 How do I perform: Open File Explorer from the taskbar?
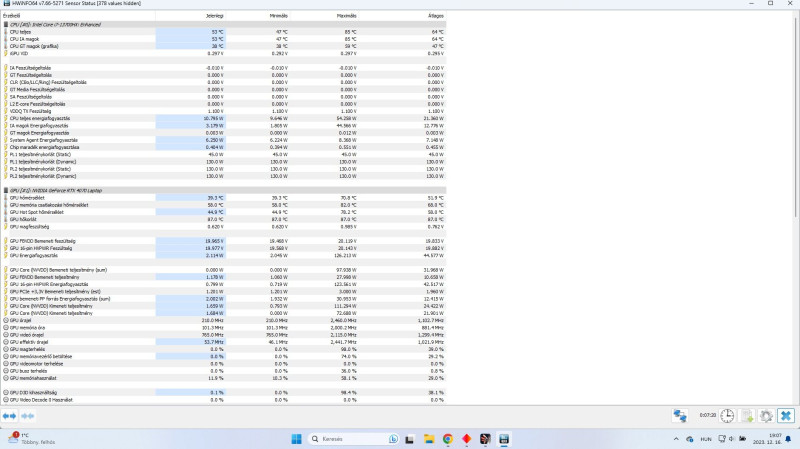pyautogui.click(x=429, y=439)
